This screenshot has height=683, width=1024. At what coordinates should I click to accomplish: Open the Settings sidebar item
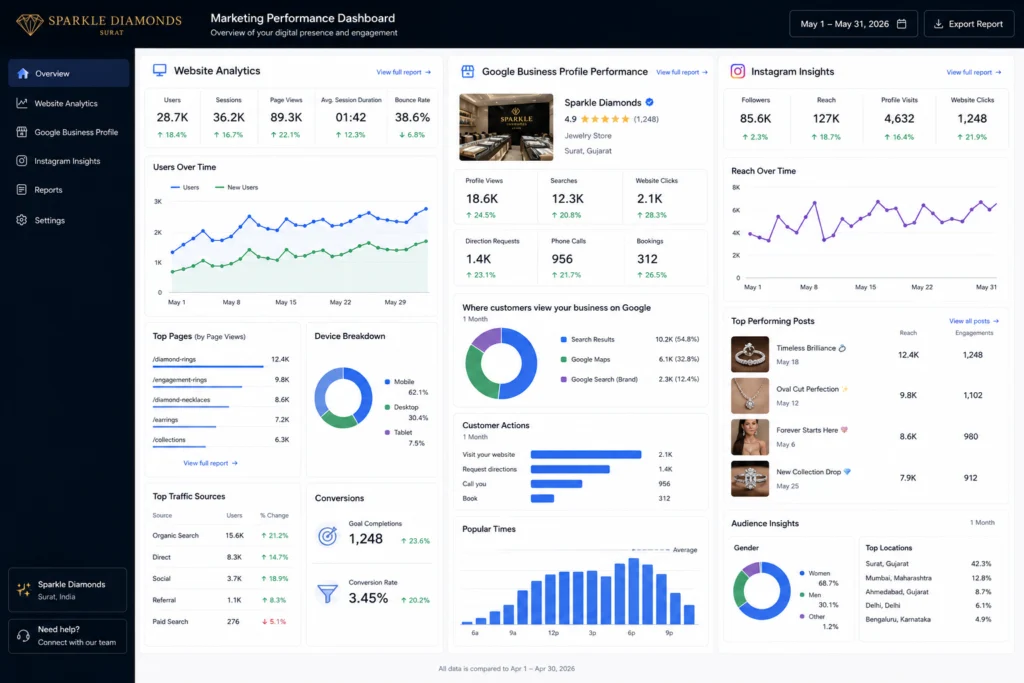(69, 220)
